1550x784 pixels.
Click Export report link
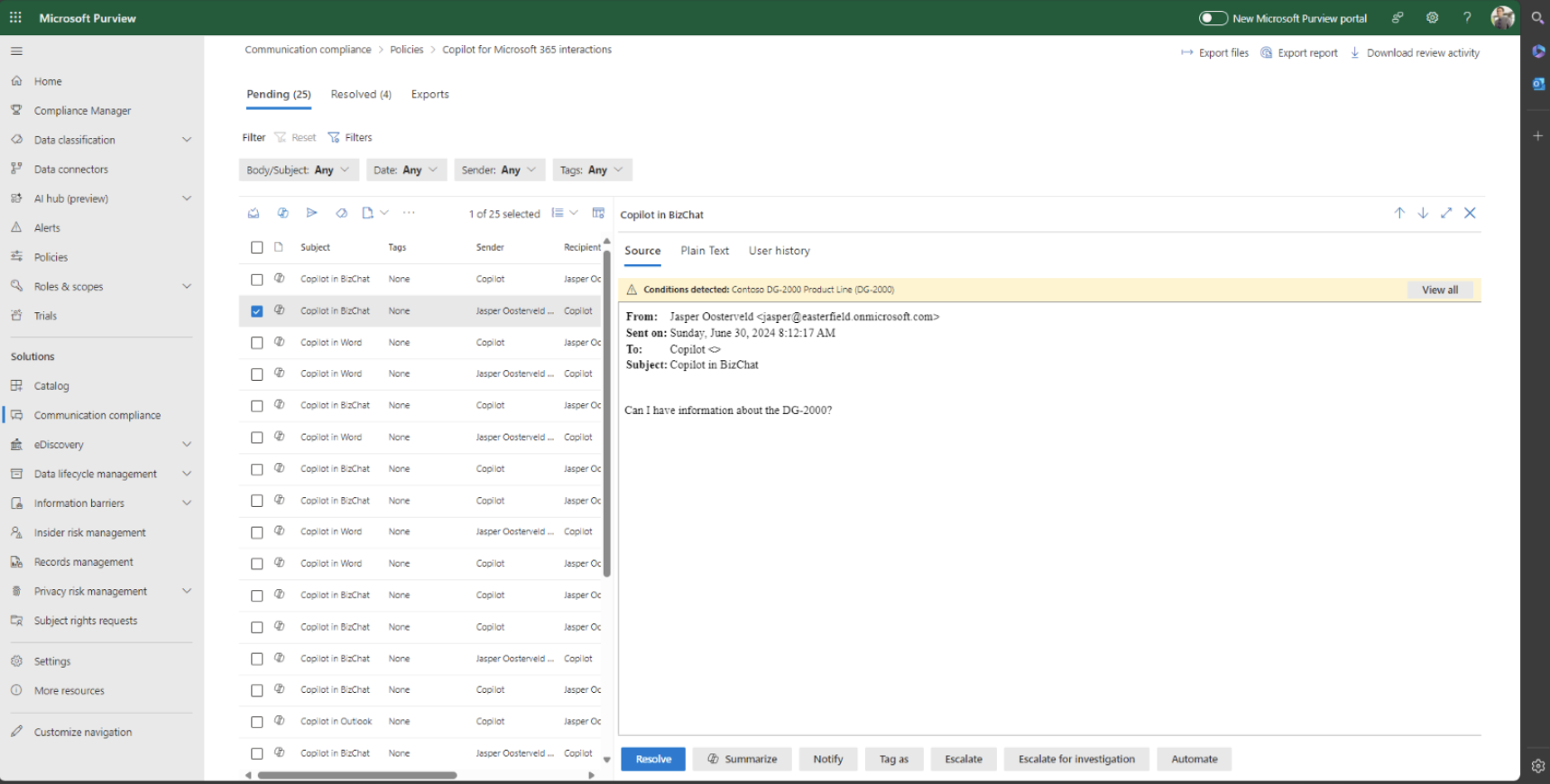(x=1298, y=53)
